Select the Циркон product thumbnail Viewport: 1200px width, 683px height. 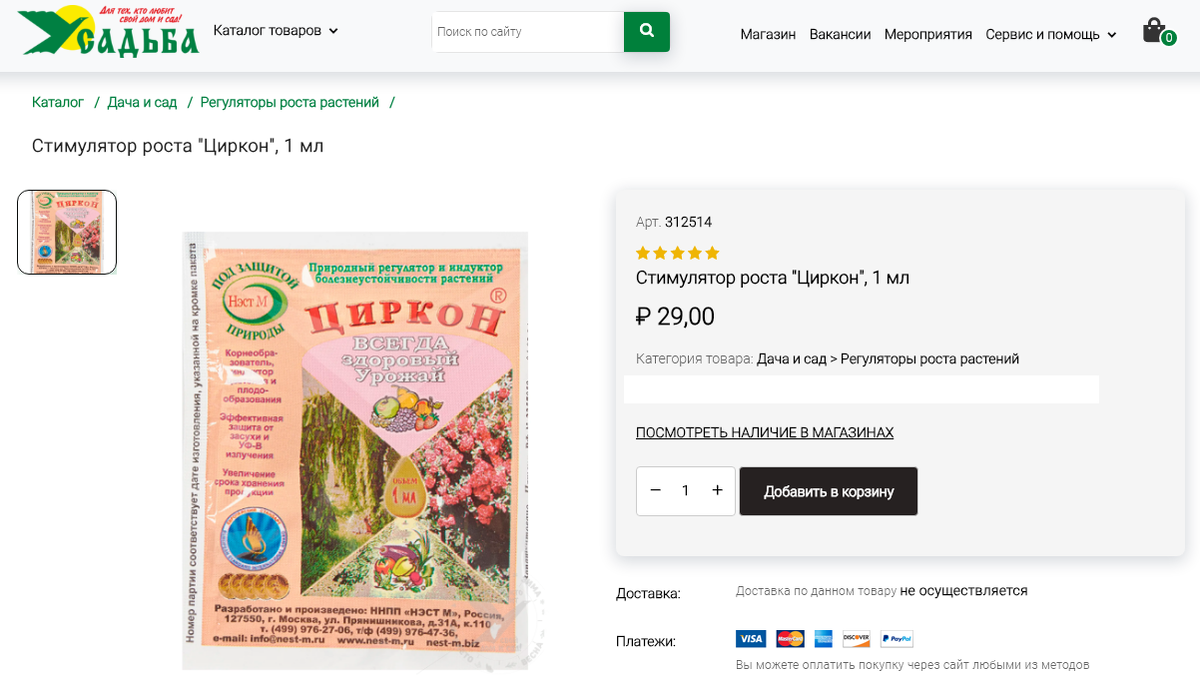pyautogui.click(x=67, y=232)
